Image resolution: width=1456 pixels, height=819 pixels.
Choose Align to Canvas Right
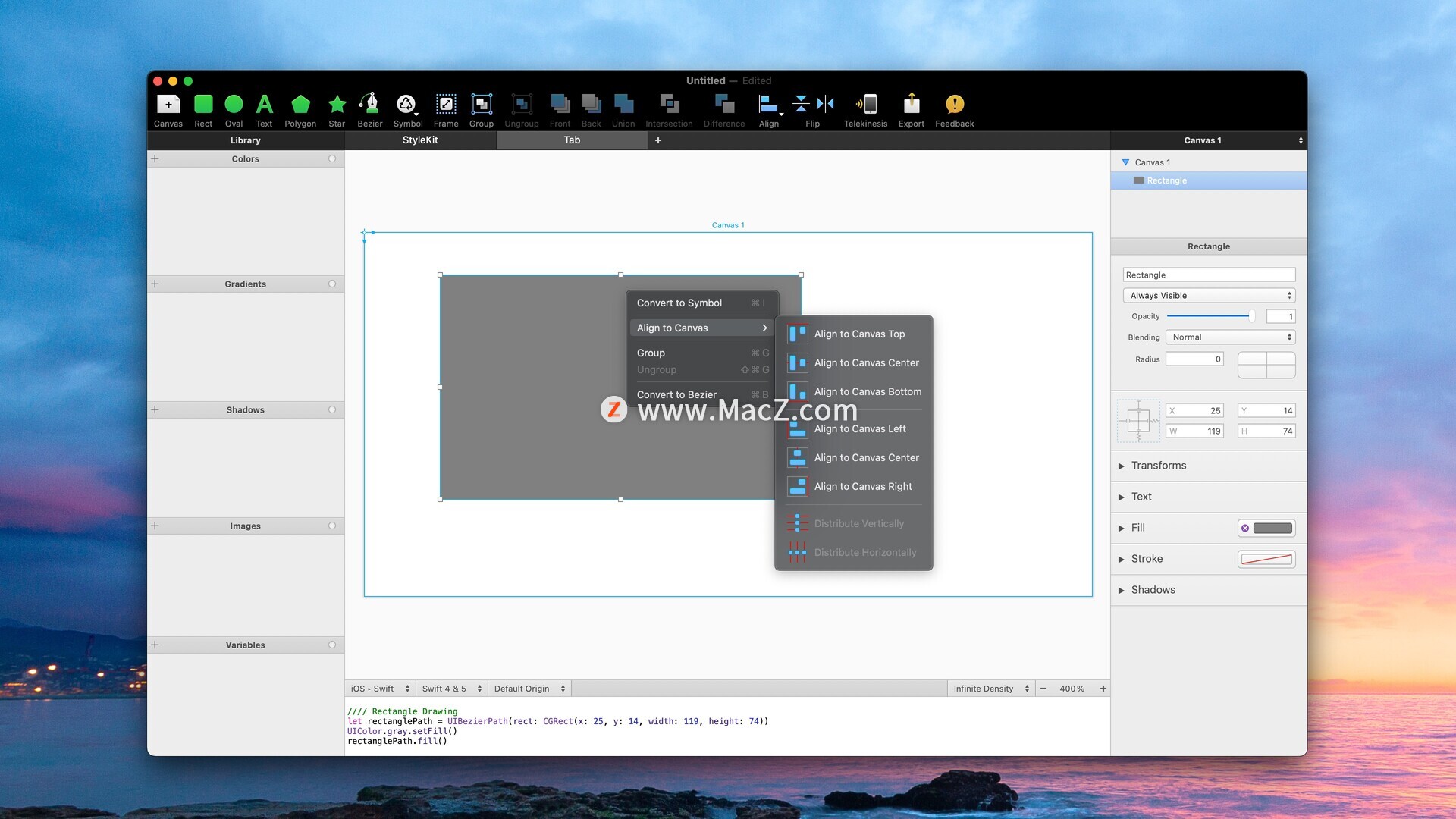click(854, 486)
